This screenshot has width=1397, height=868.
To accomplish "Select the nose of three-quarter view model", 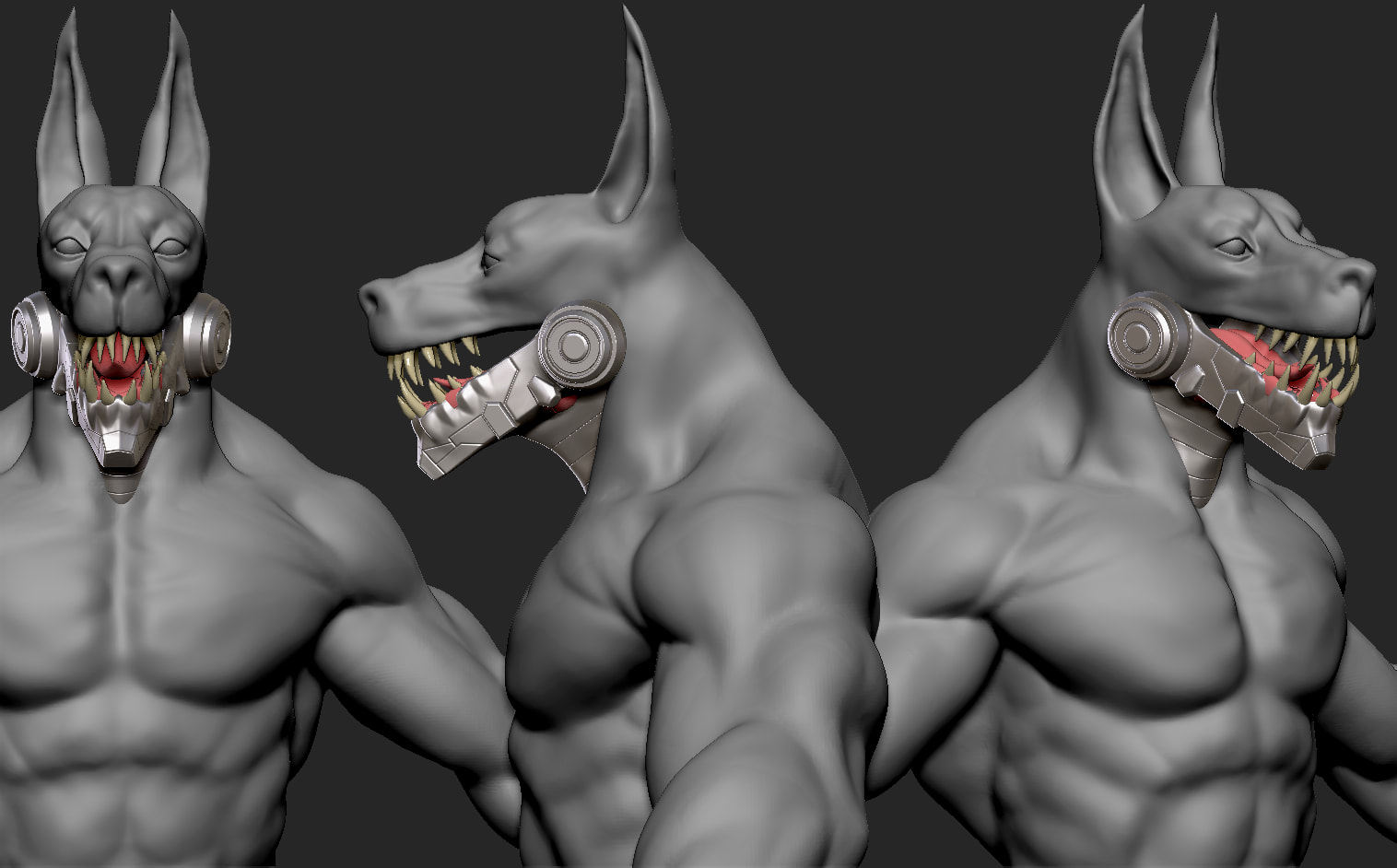I will point(1355,277).
